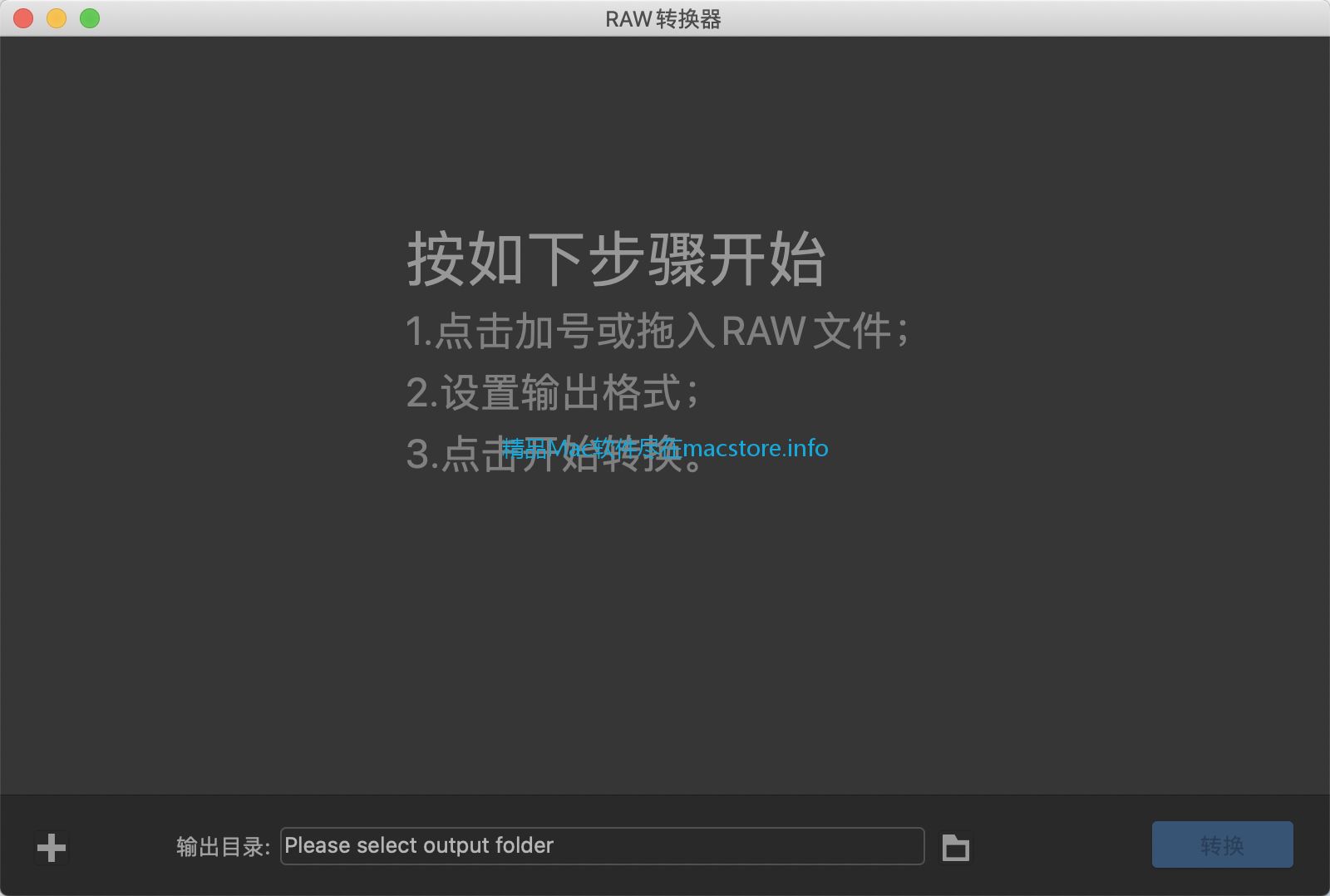Close the RAW转换器 window

(23, 18)
